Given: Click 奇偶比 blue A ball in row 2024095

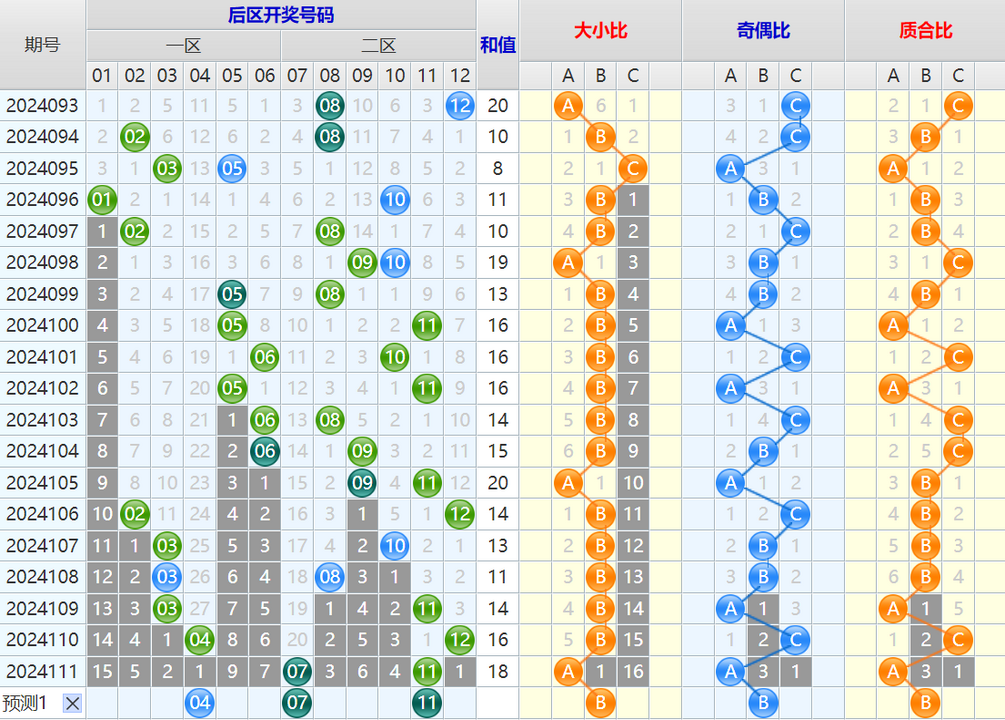Looking at the screenshot, I should 731,169.
